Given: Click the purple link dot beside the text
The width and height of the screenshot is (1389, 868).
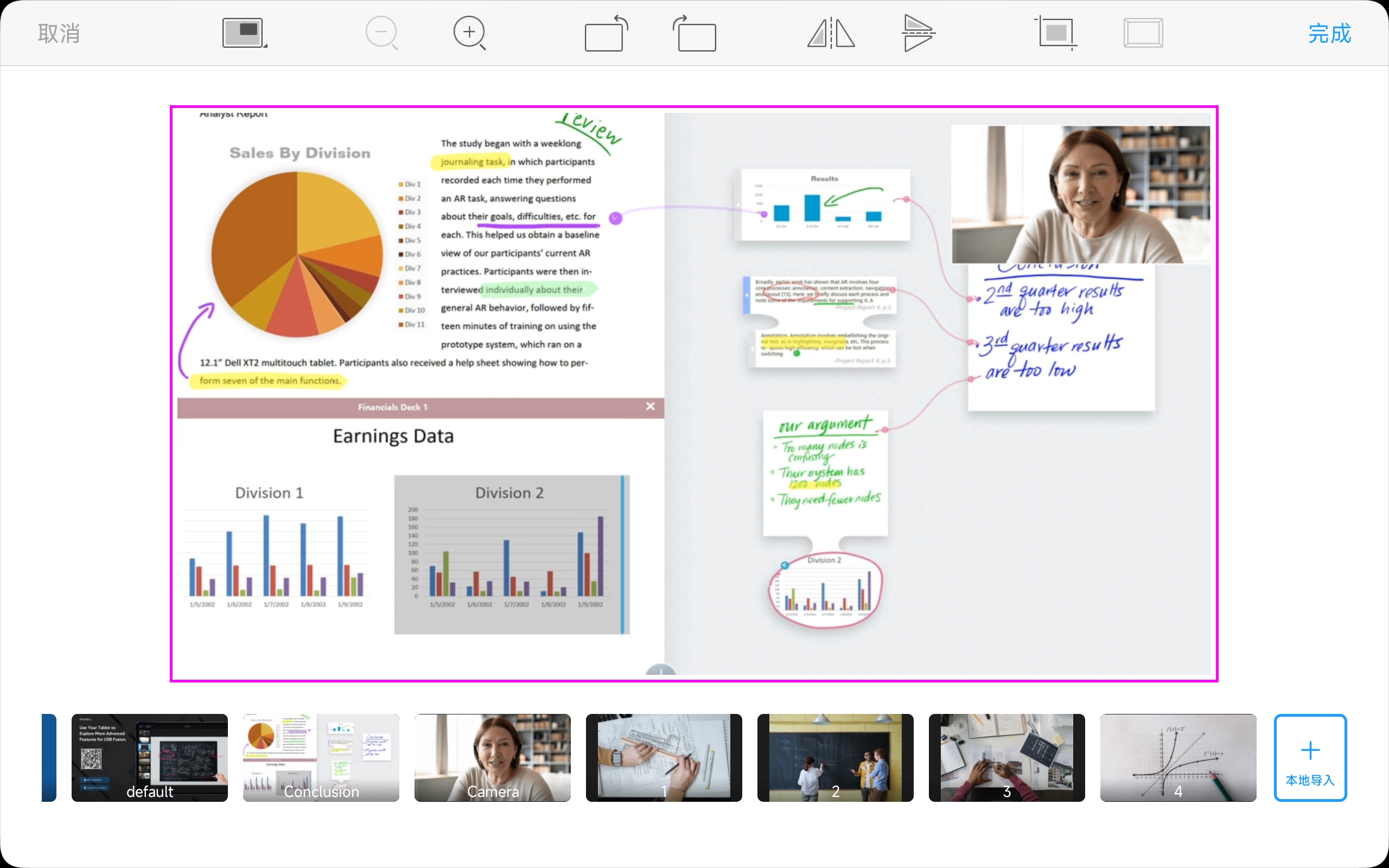Looking at the screenshot, I should click(x=615, y=218).
